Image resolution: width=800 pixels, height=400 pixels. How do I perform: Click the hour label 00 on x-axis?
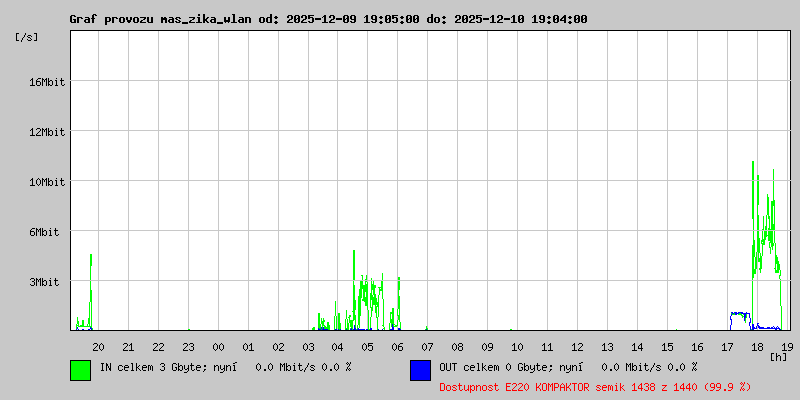click(218, 347)
